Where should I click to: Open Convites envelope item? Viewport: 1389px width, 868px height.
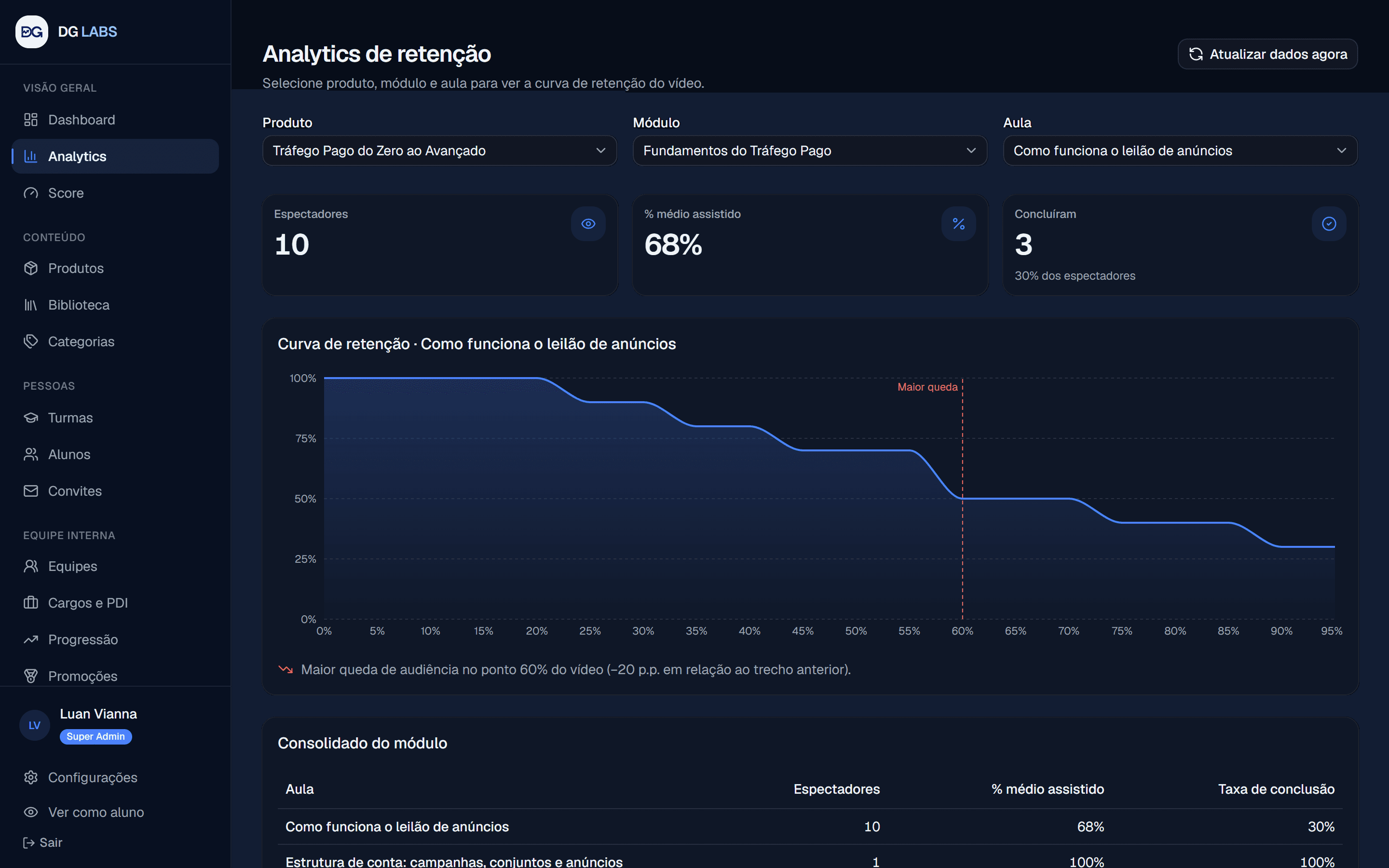pos(115,491)
